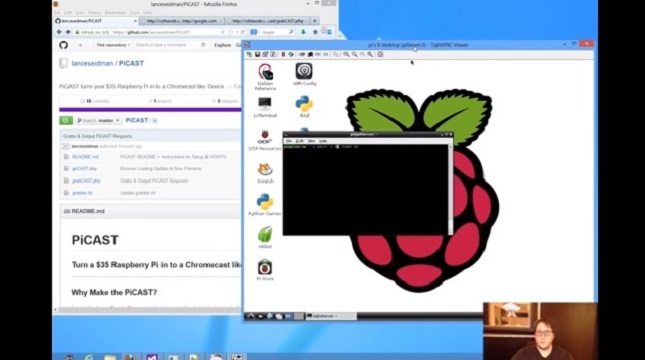
Task: Open Edit menu in Pi terminal window
Action: tap(300, 141)
